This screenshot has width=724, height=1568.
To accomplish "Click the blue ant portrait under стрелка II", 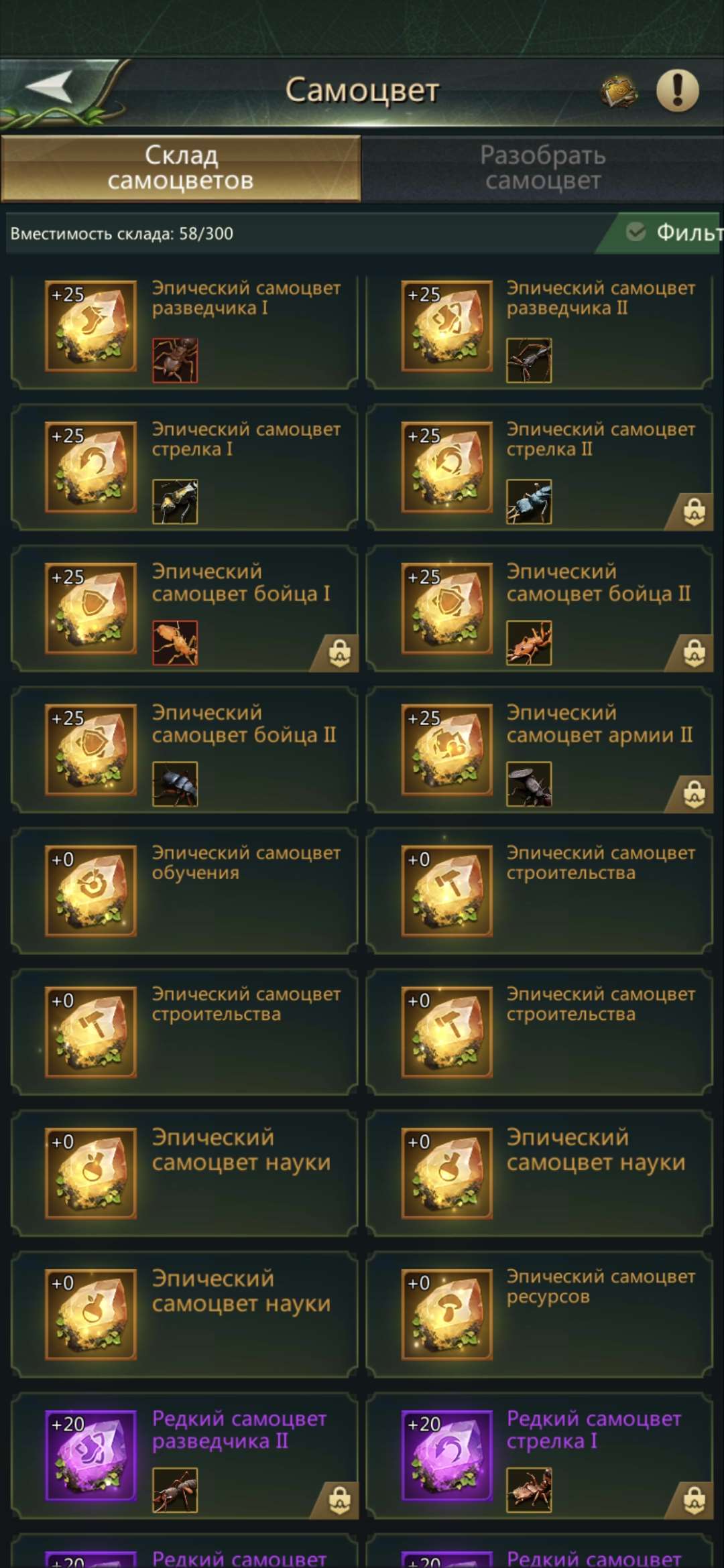I will click(529, 501).
